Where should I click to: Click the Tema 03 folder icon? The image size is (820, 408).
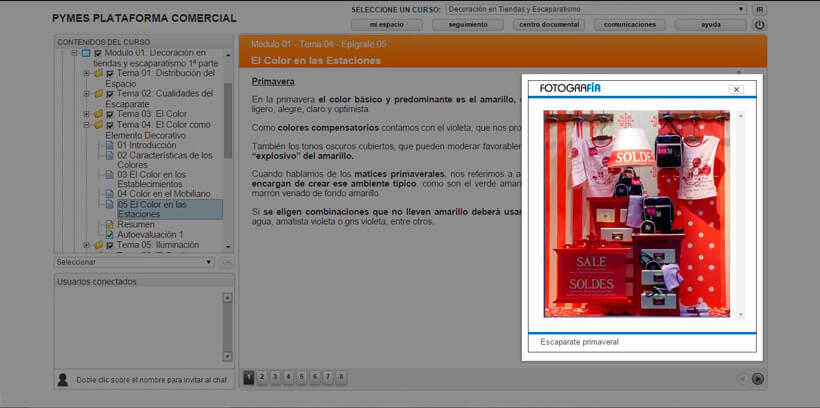click(98, 114)
